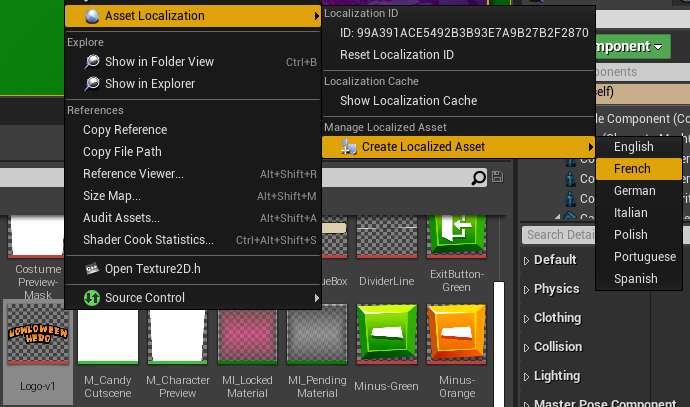This screenshot has height=407, width=690.
Task: Select the Minus-Green button texture
Action: click(x=387, y=334)
